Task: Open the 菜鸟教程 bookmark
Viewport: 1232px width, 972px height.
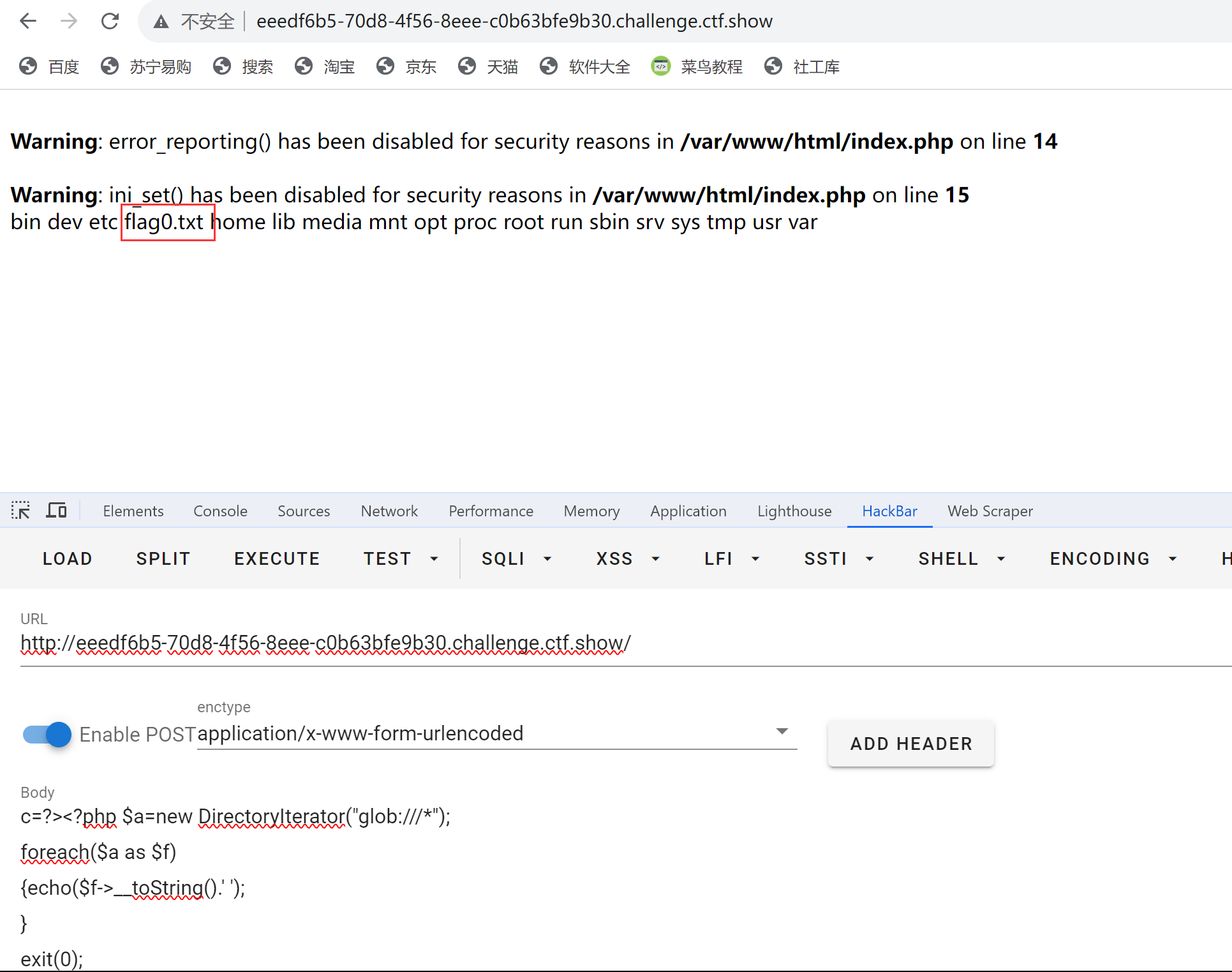Action: point(697,66)
